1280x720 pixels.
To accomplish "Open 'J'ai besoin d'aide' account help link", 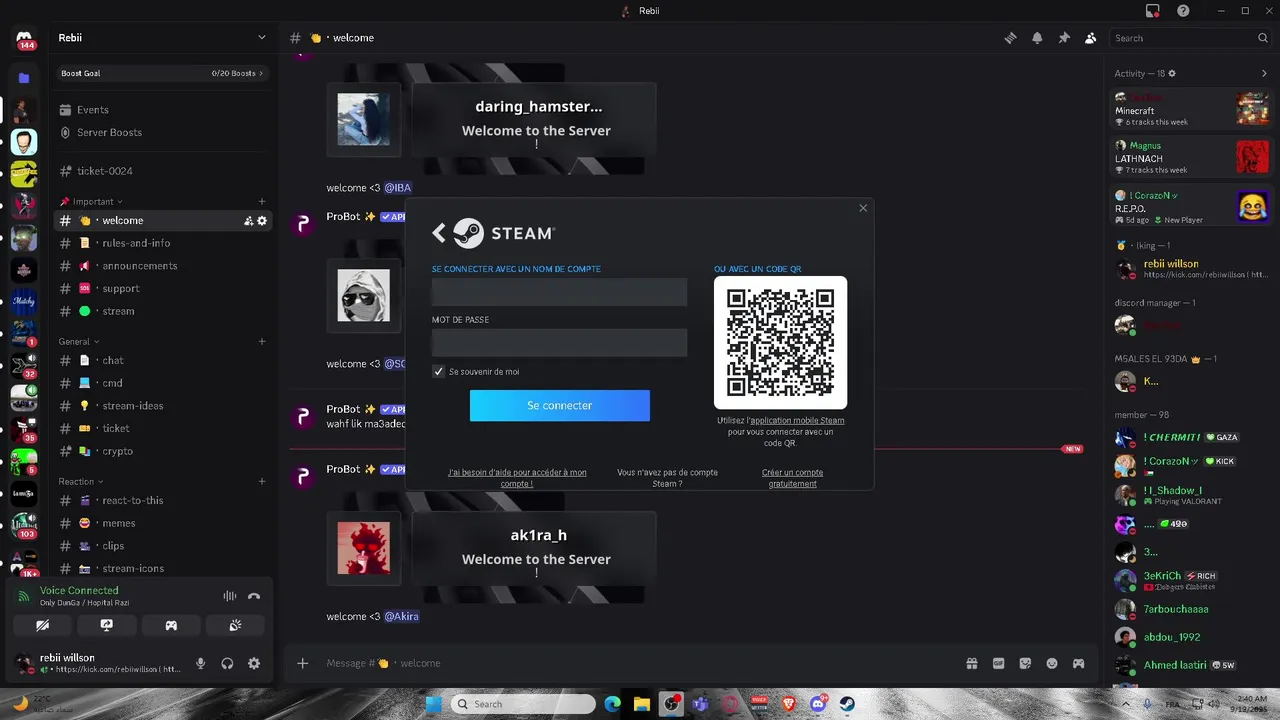I will point(517,478).
